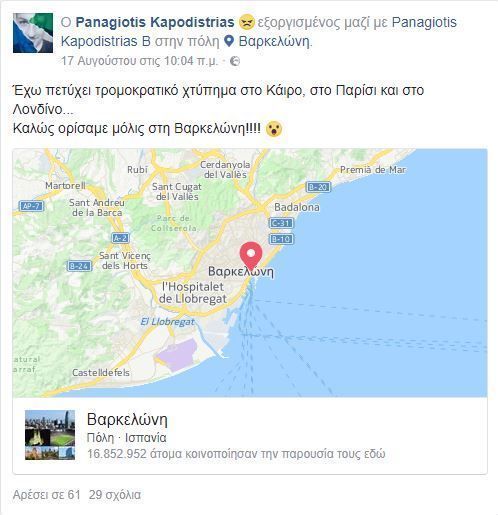Click the red map marker pin
This screenshot has width=498, height=515.
click(251, 256)
